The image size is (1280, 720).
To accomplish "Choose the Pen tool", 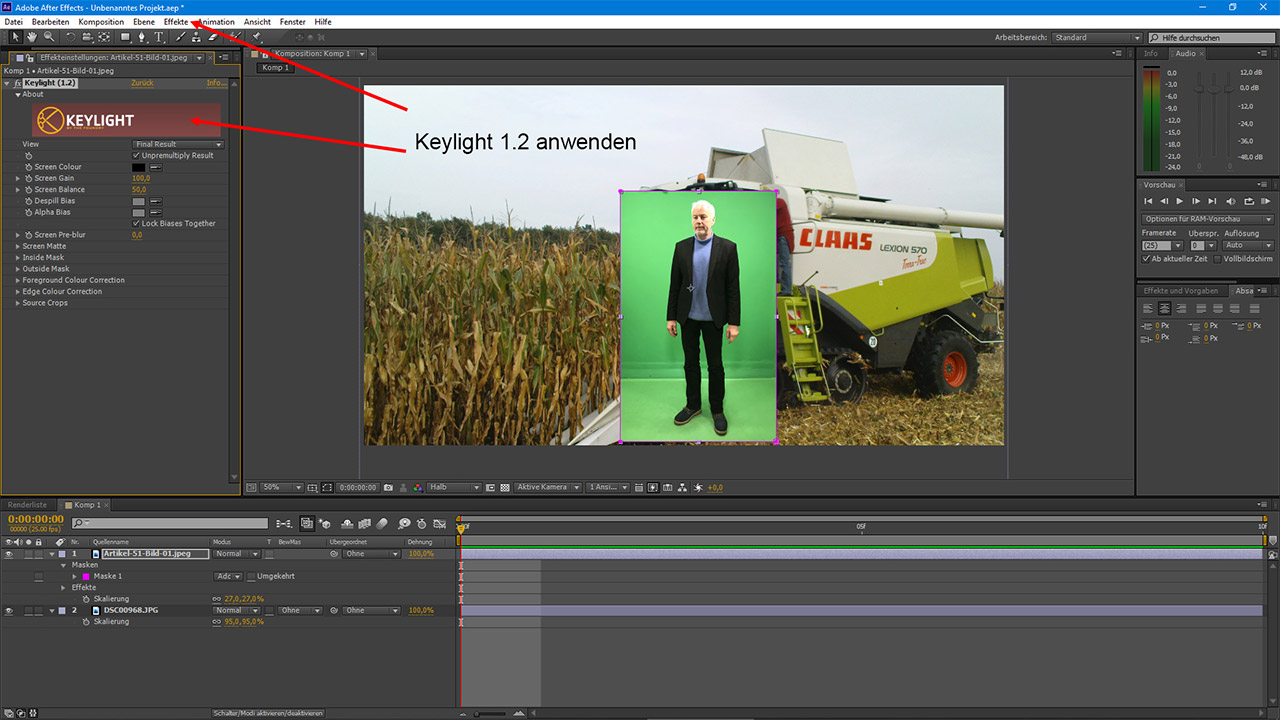I will (142, 37).
